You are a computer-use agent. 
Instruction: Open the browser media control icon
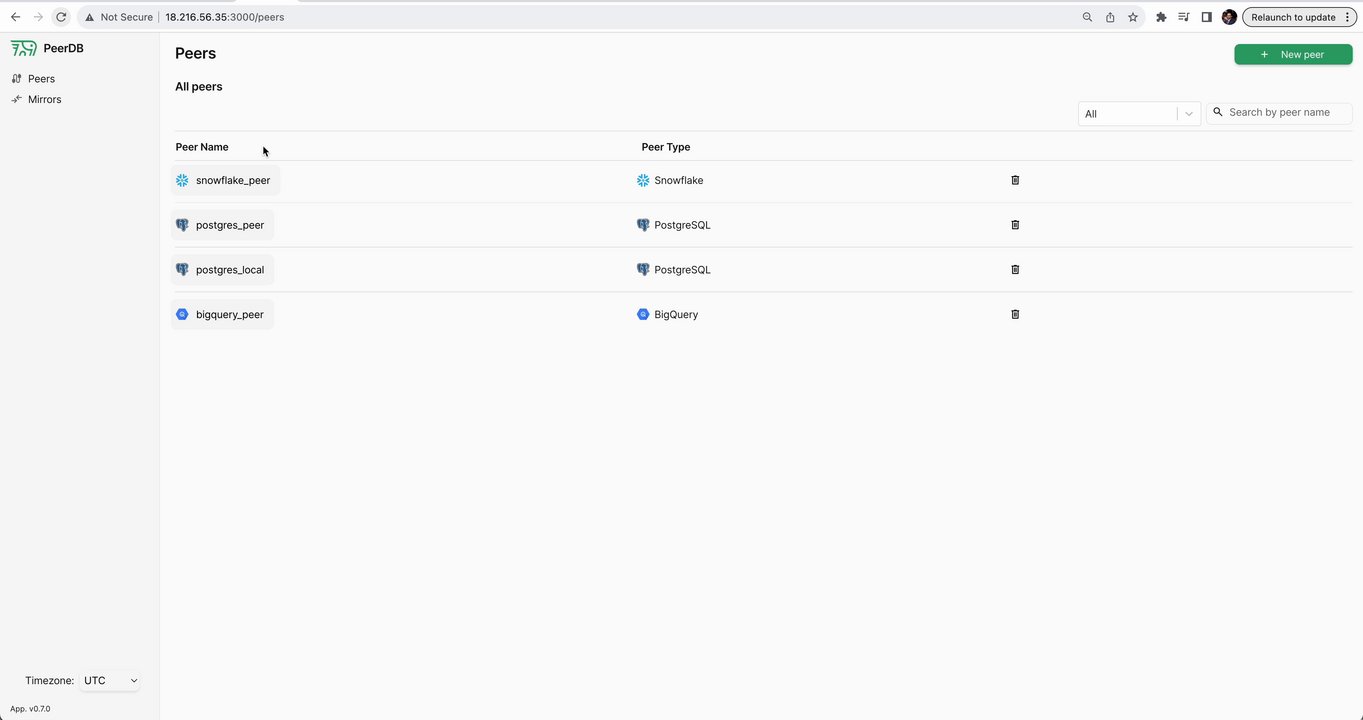pos(1184,17)
